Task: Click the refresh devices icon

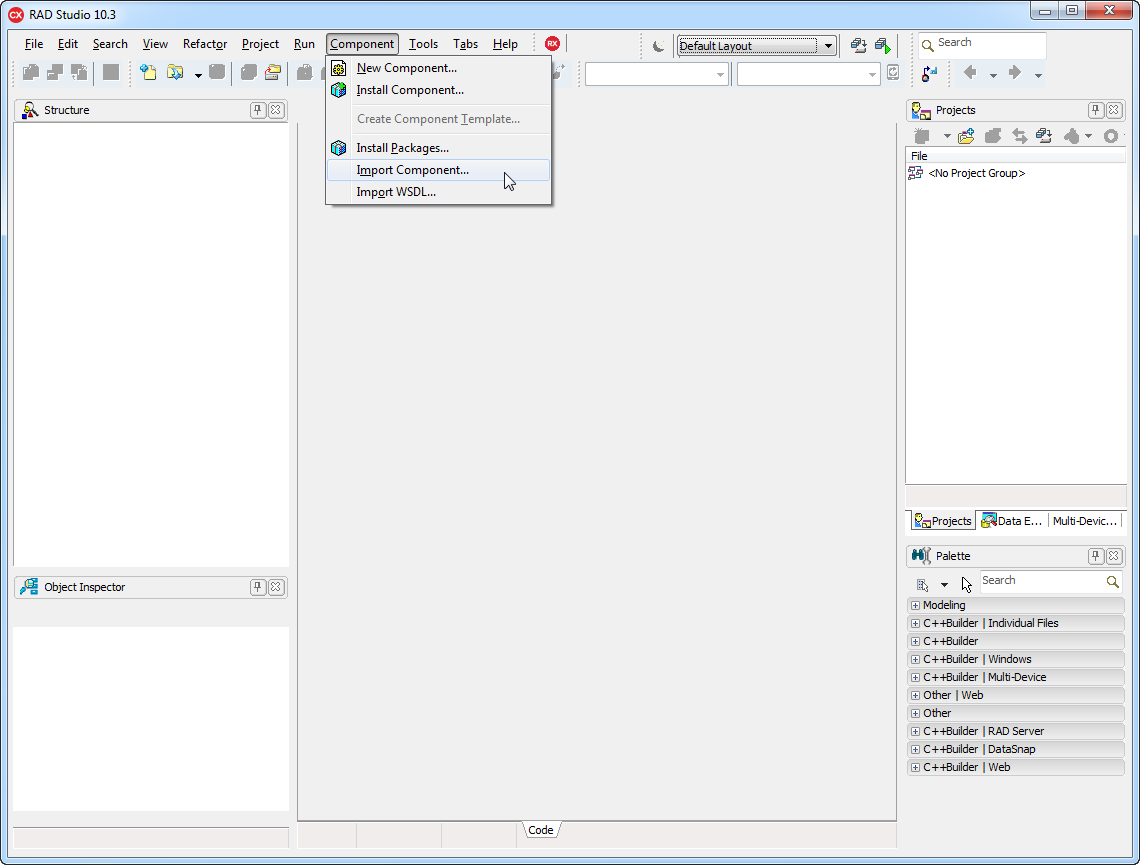Action: click(x=894, y=73)
